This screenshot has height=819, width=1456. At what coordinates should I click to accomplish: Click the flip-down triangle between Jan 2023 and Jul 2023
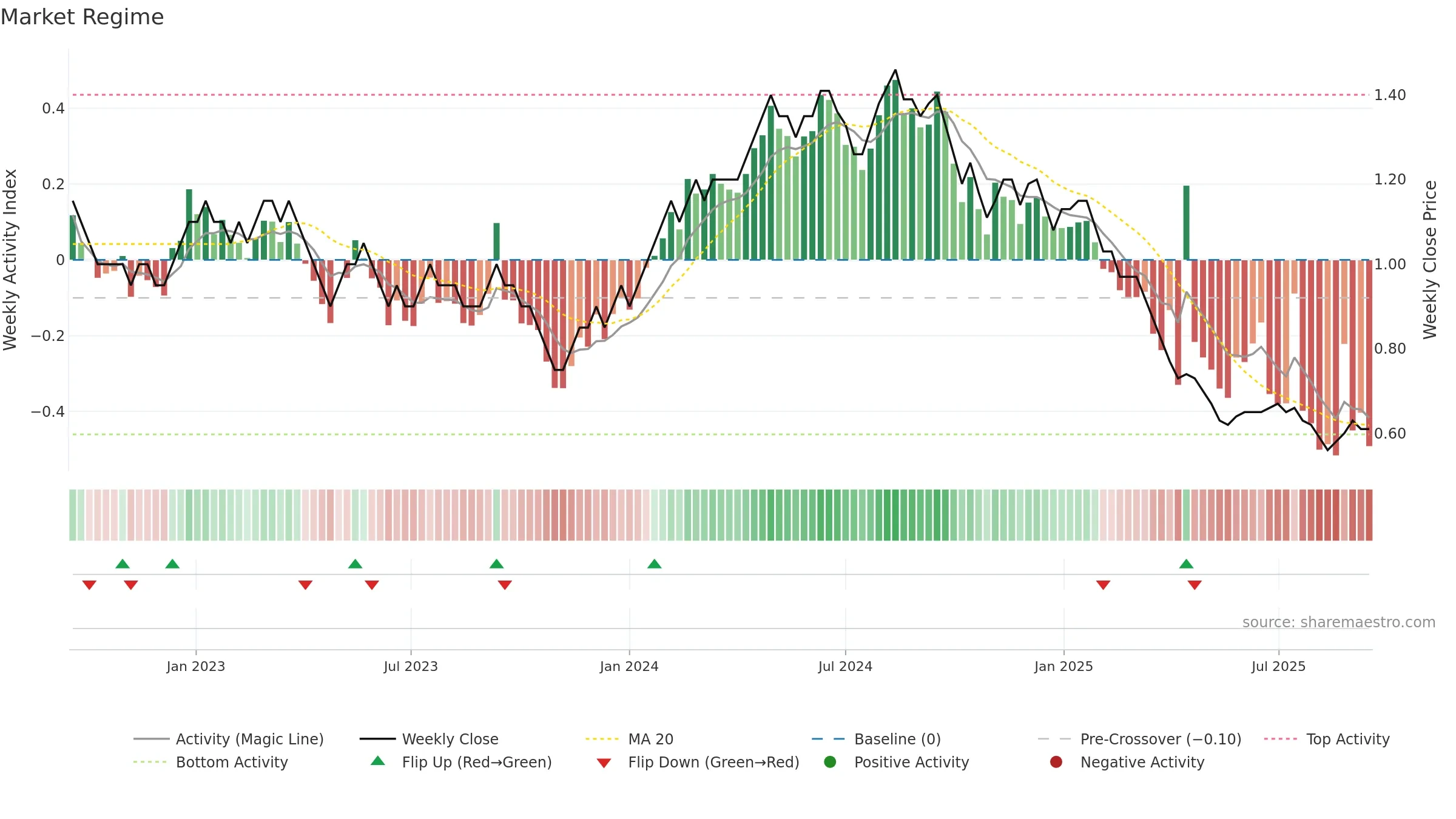pos(305,585)
